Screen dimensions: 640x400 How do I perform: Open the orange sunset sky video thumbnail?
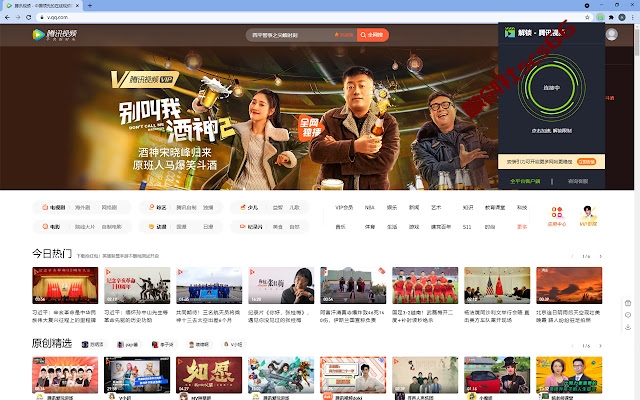point(569,285)
